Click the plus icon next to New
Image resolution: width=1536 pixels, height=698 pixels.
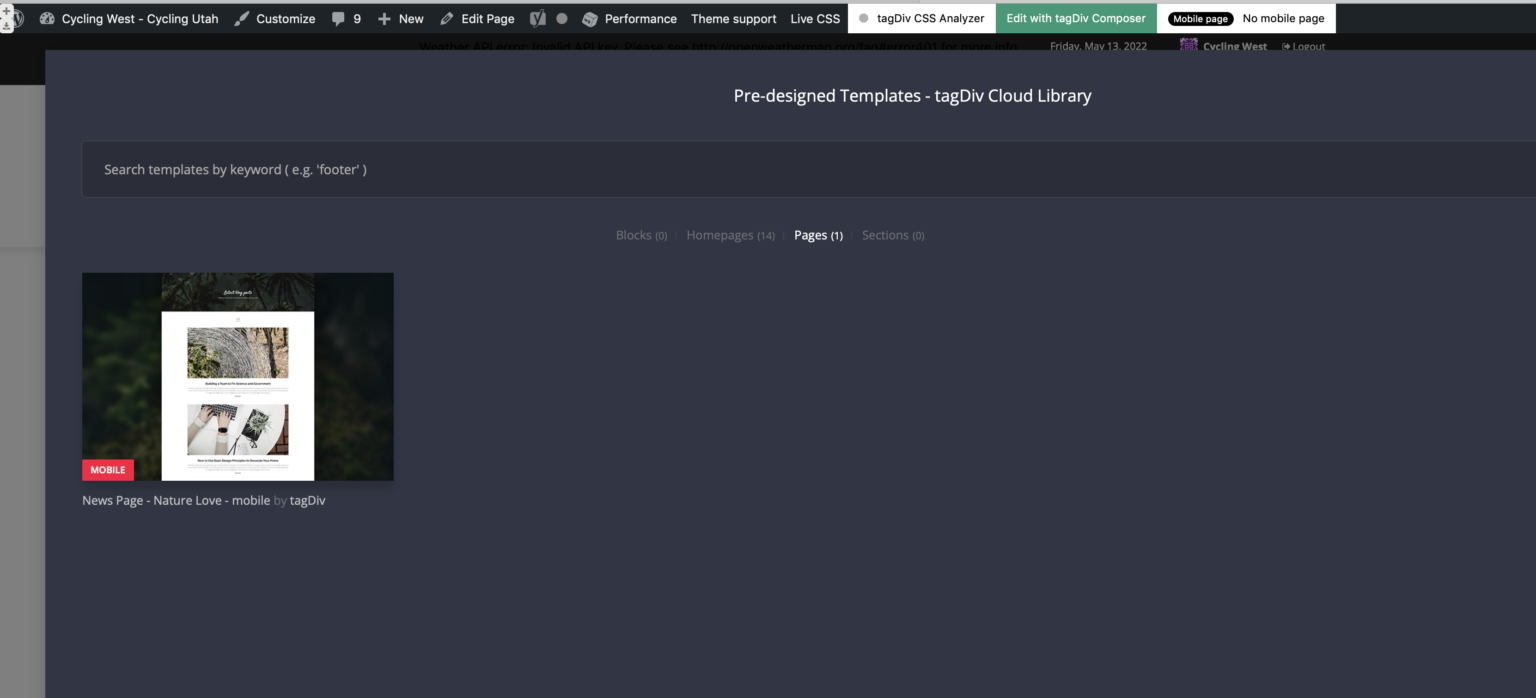(384, 18)
